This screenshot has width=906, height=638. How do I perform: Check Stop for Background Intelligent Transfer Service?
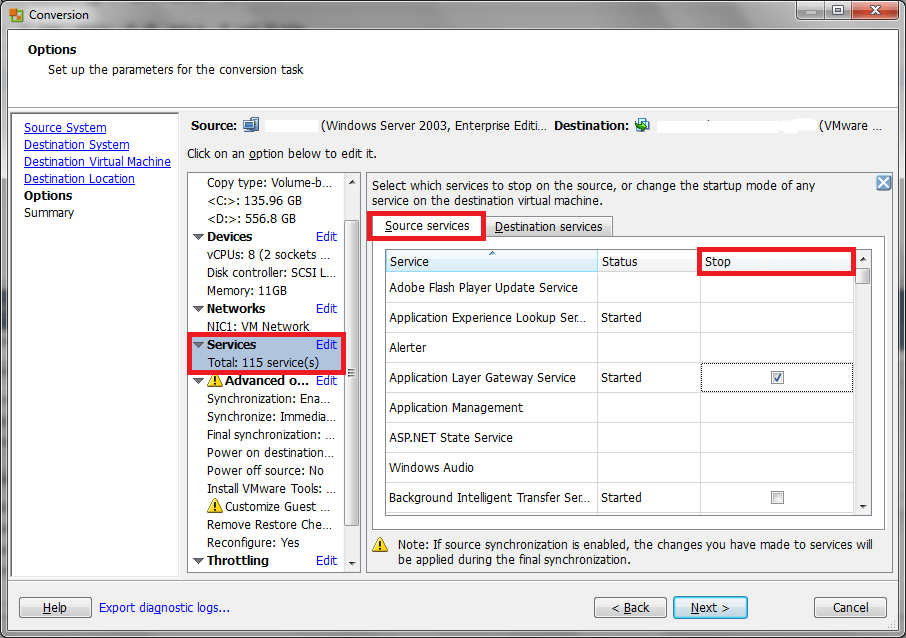click(x=777, y=498)
